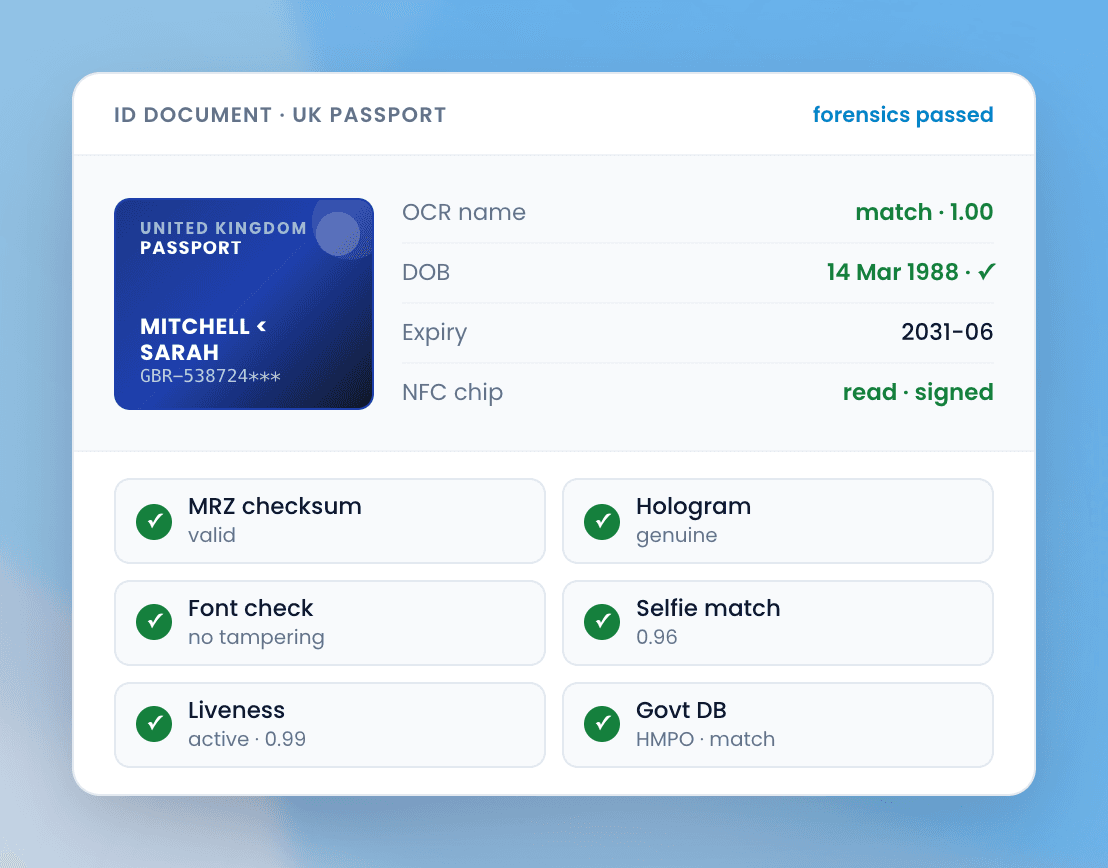Click the 'read · signed' NFC chip value
The height and width of the screenshot is (868, 1108).
coord(918,392)
